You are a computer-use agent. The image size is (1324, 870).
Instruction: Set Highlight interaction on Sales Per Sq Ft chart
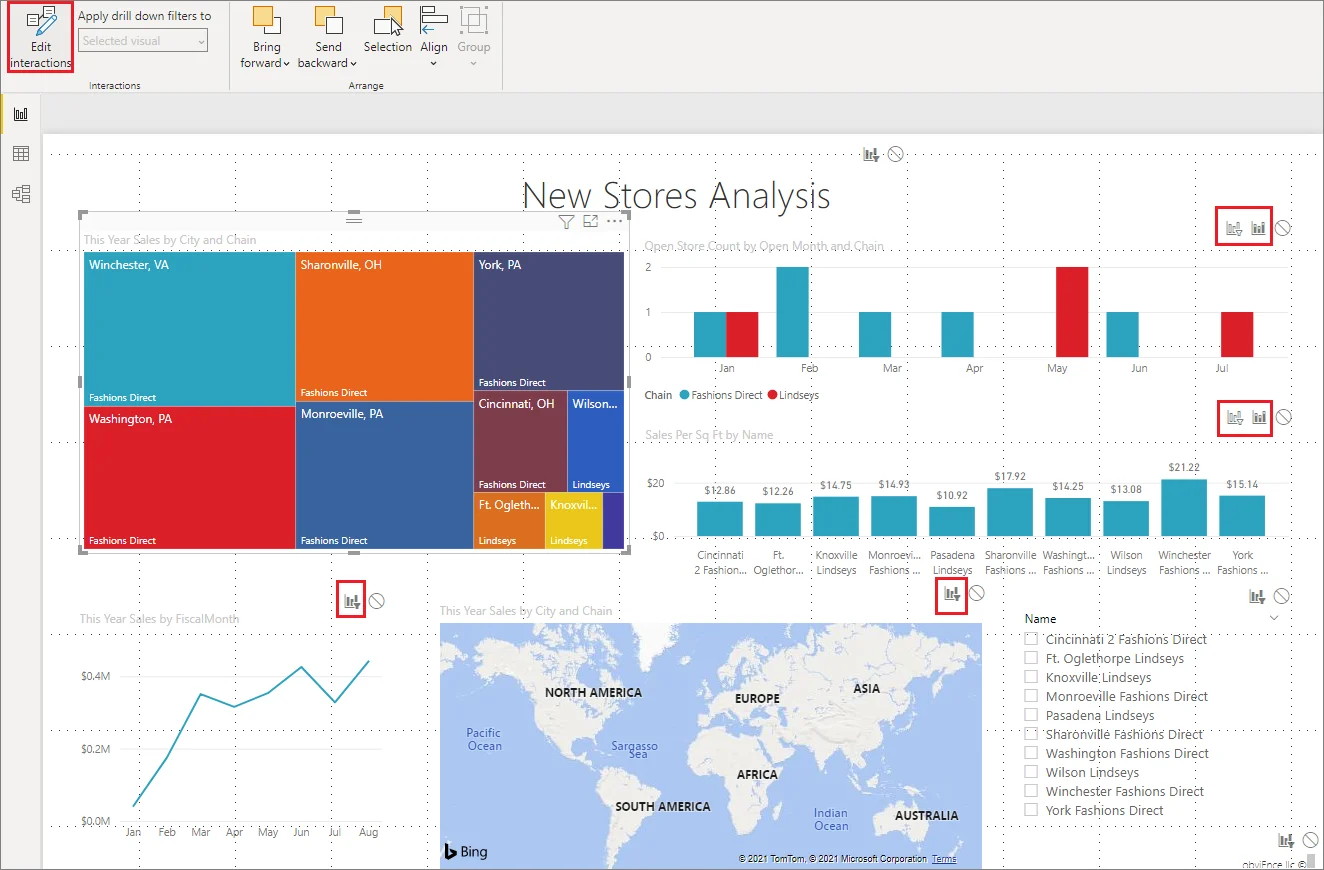(1259, 417)
